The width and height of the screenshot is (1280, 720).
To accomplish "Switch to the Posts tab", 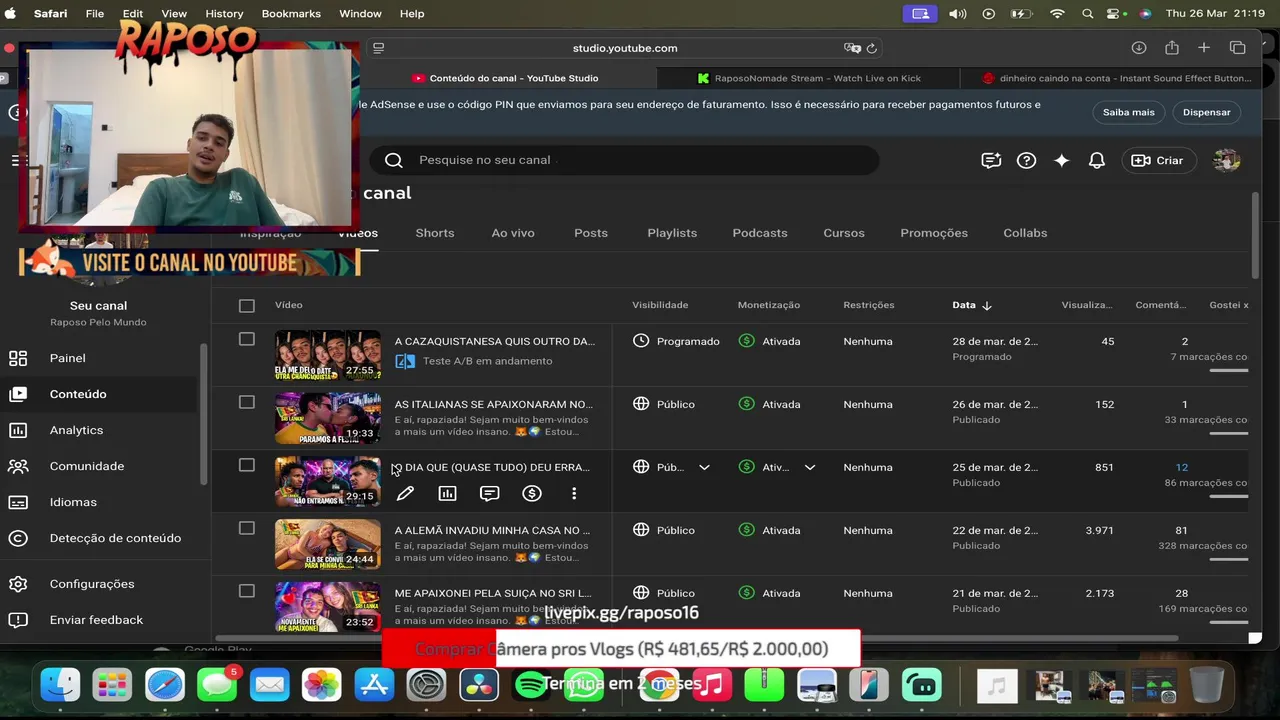I will point(591,233).
